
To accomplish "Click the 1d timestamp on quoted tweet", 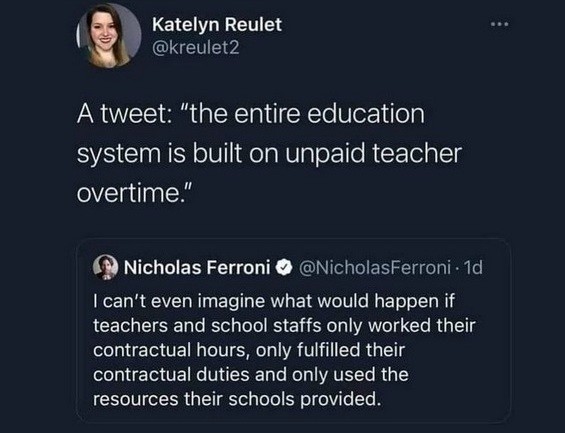I will click(x=473, y=268).
